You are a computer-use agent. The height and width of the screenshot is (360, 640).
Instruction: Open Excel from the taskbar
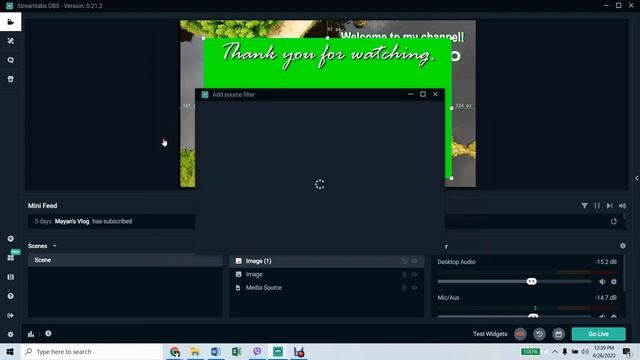point(236,351)
